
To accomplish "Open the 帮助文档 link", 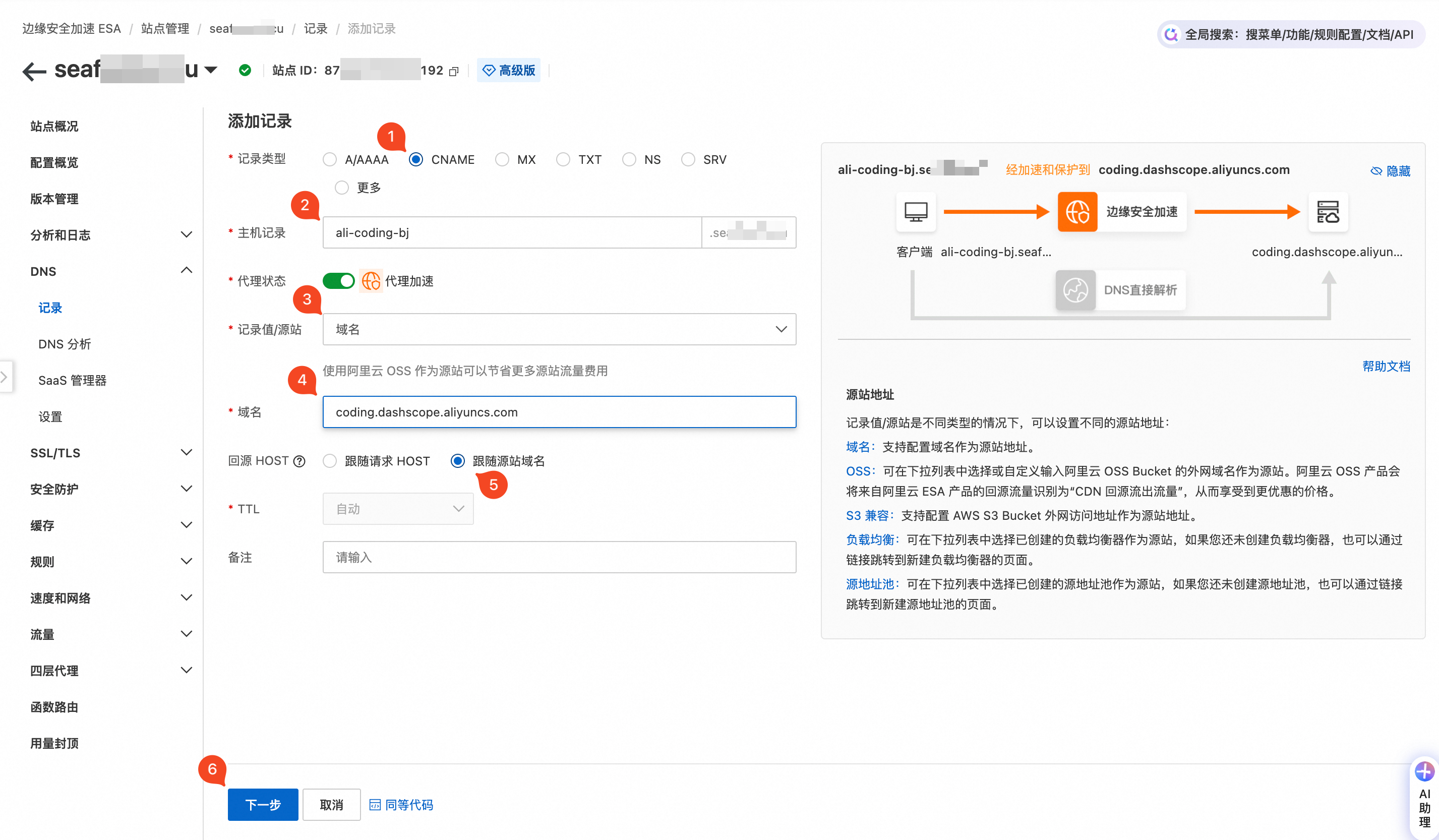I will pos(1386,366).
